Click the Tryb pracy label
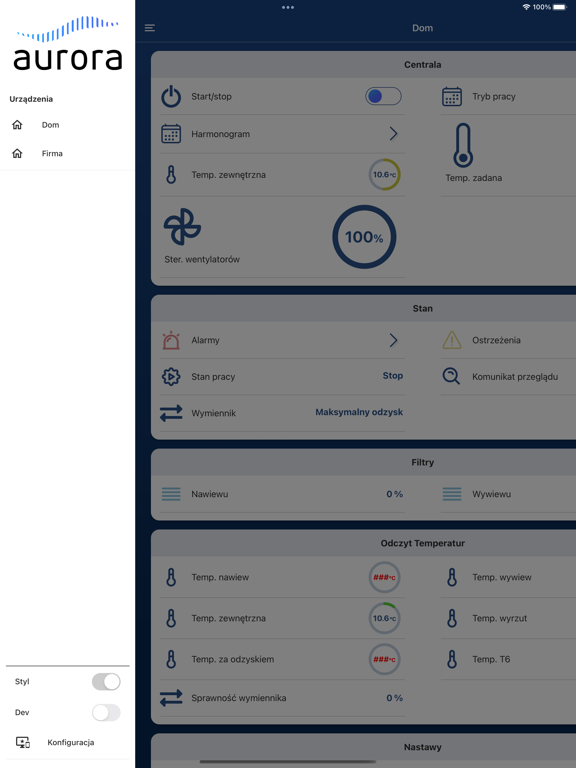The height and width of the screenshot is (768, 576). click(x=494, y=96)
